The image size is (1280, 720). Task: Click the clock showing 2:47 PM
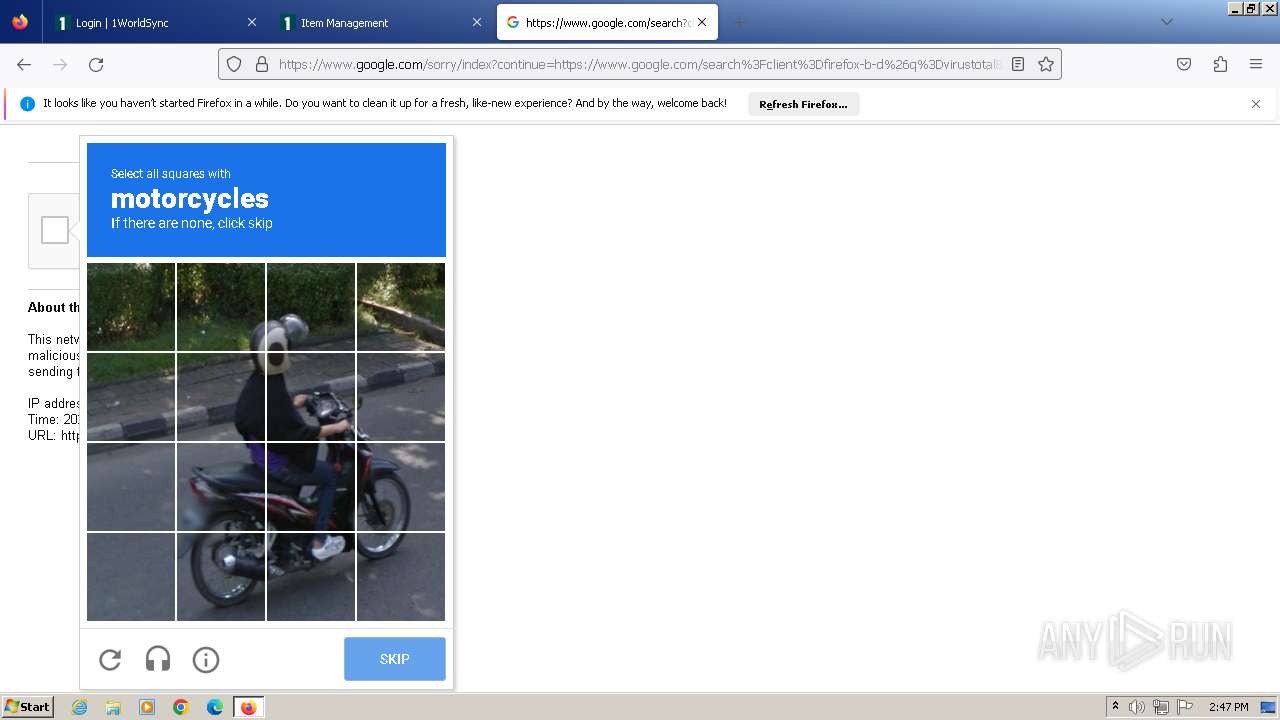coord(1228,707)
